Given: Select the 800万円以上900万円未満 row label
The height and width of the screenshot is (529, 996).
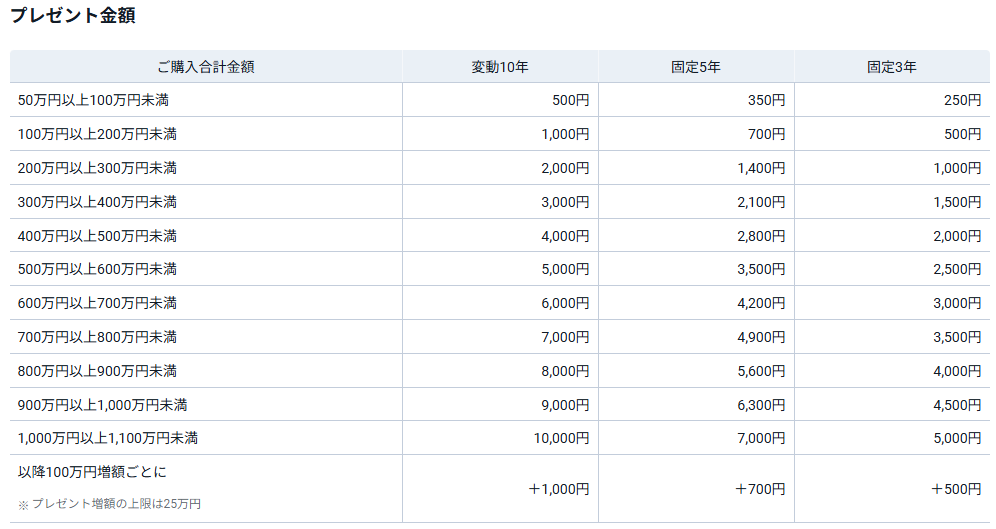Looking at the screenshot, I should point(97,371).
